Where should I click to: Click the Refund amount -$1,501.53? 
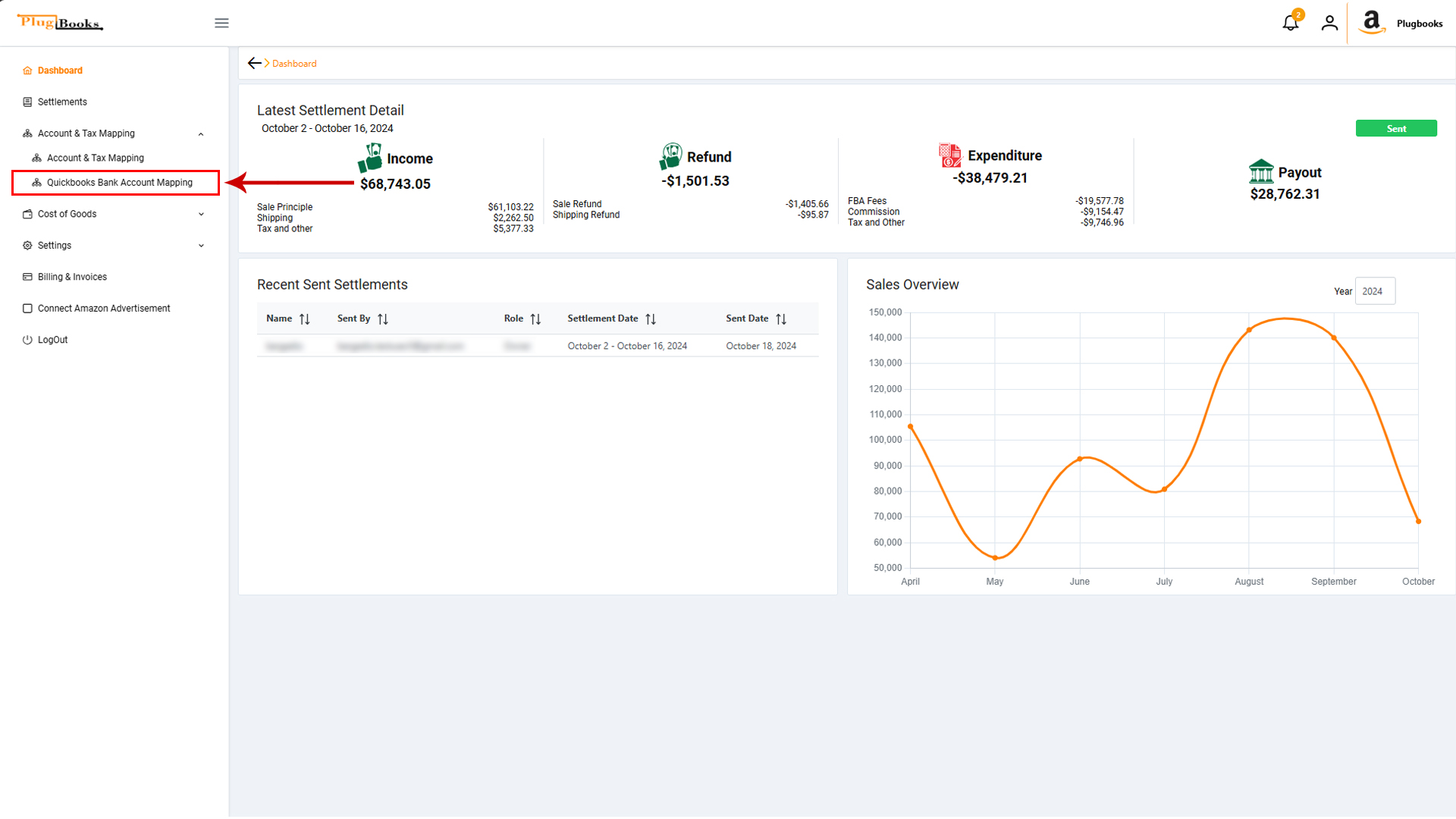click(695, 181)
